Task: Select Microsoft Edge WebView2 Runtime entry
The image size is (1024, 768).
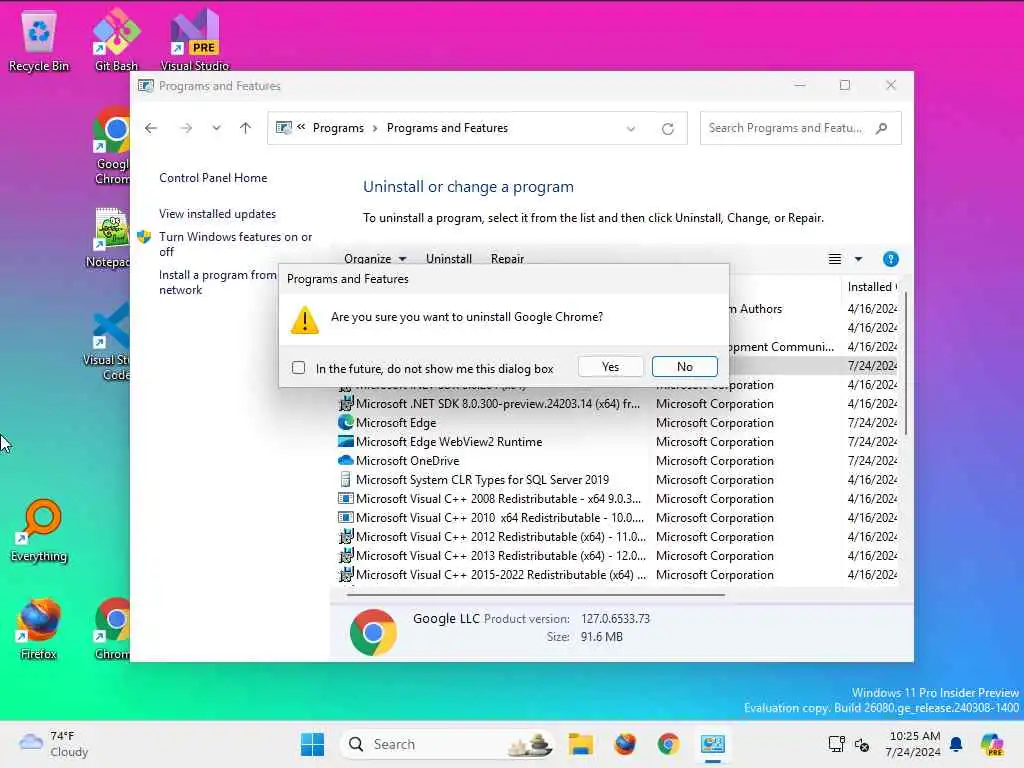Action: coord(617,441)
